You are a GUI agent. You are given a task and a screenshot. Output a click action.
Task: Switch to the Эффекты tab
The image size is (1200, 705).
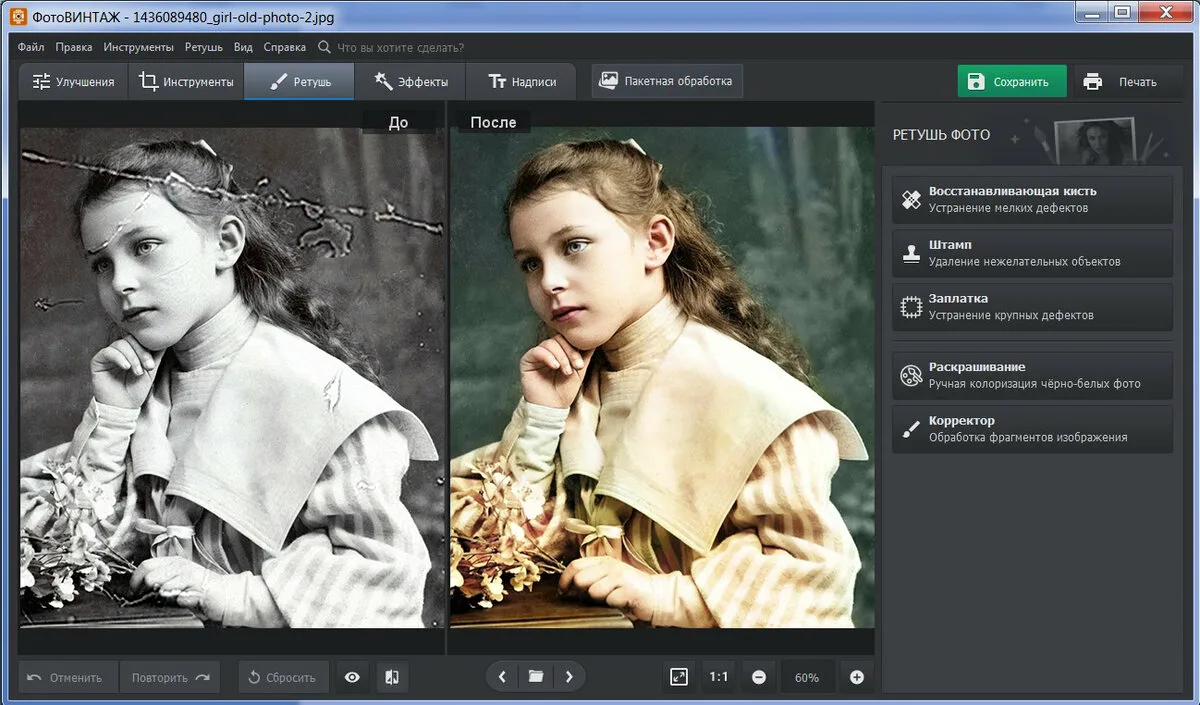click(x=410, y=82)
